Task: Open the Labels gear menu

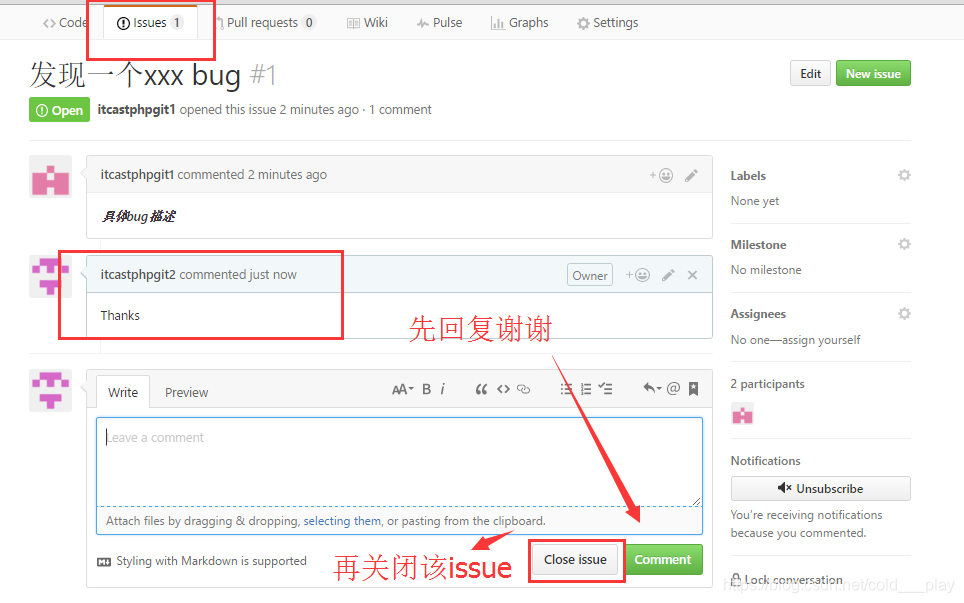Action: click(904, 175)
